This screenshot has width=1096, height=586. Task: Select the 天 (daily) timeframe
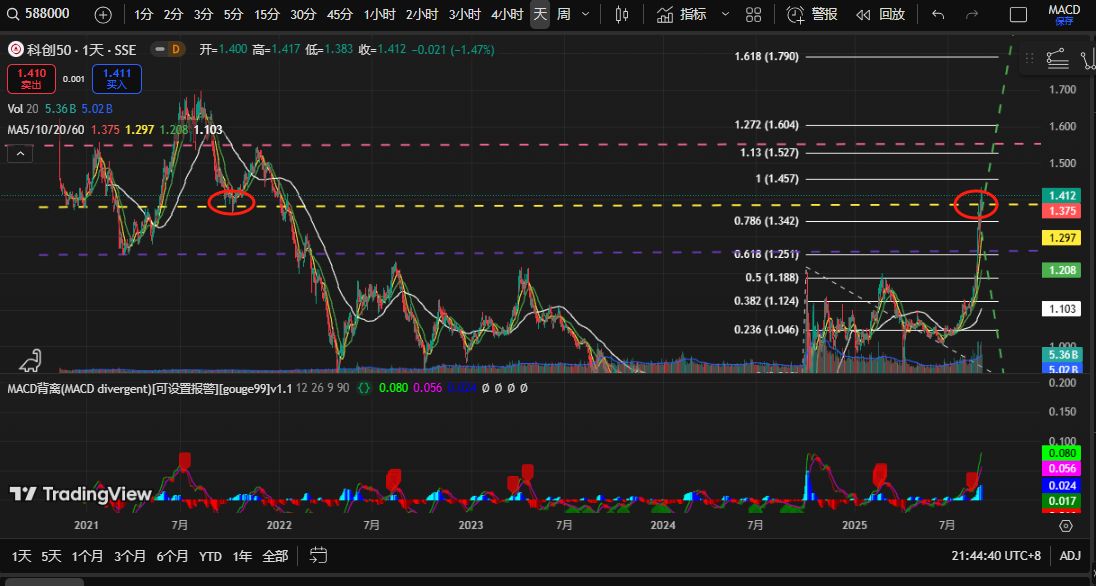coord(540,14)
